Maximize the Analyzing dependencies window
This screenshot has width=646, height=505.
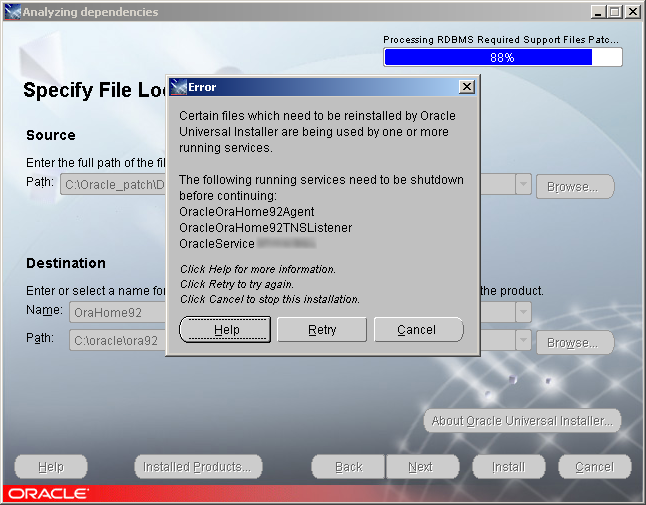click(614, 12)
